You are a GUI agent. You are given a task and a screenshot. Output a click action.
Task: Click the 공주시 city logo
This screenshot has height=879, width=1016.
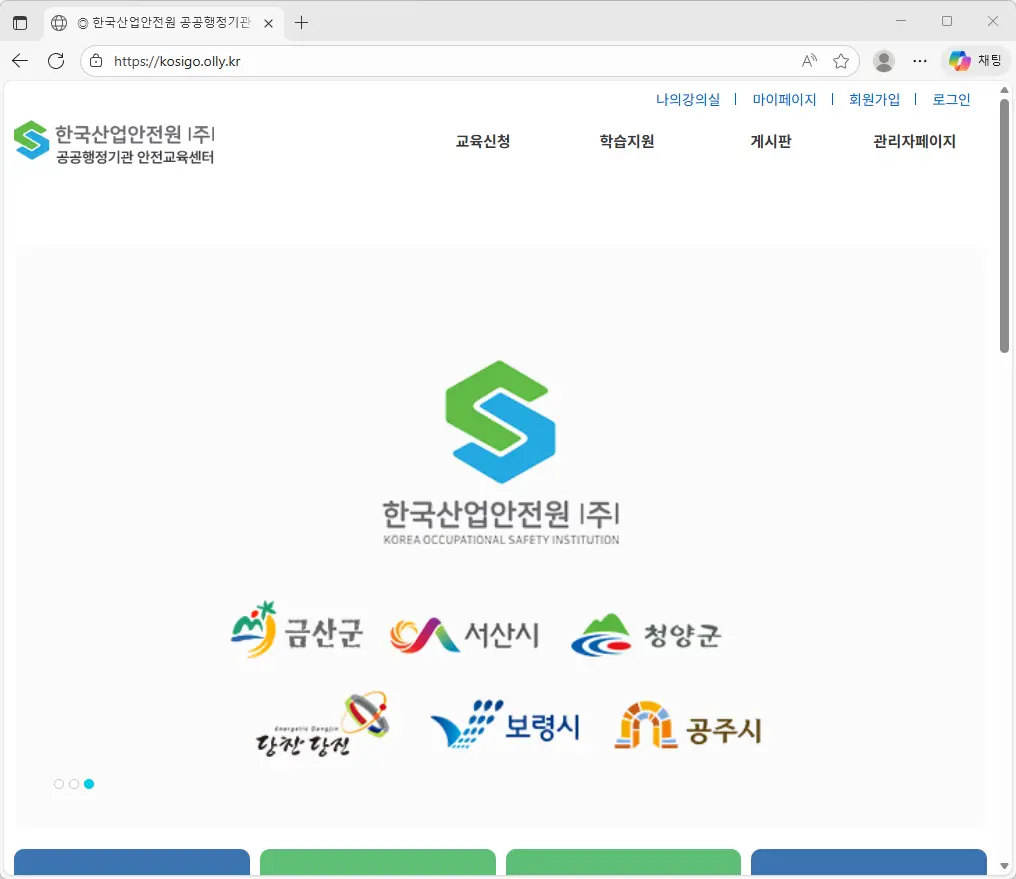point(687,723)
